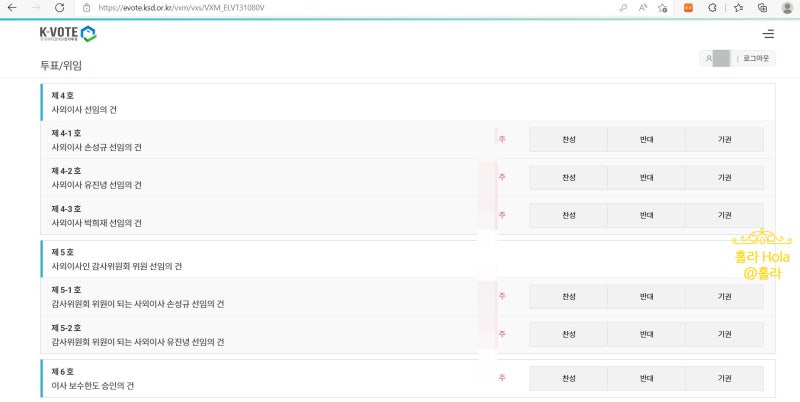
Task: Click the orange extension icon
Action: (688, 7)
